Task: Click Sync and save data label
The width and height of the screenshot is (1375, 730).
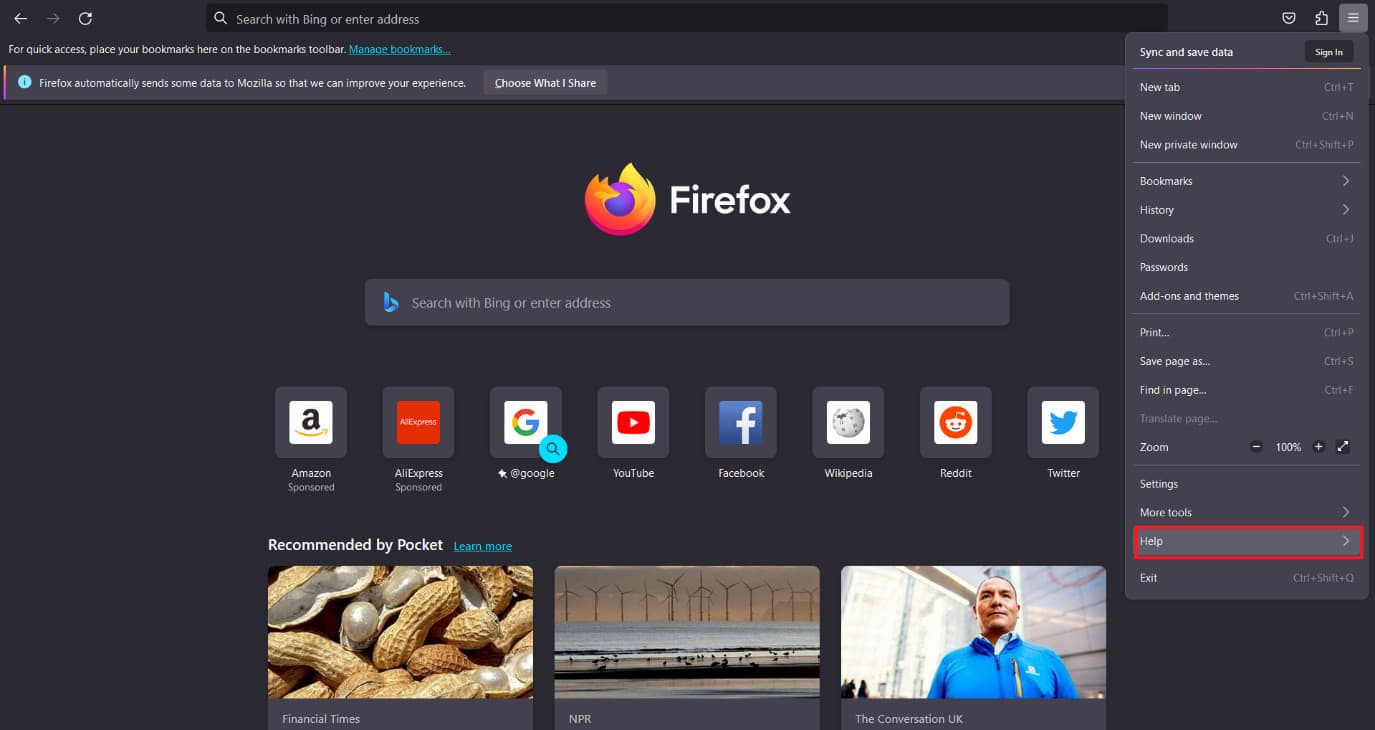Action: point(1186,52)
